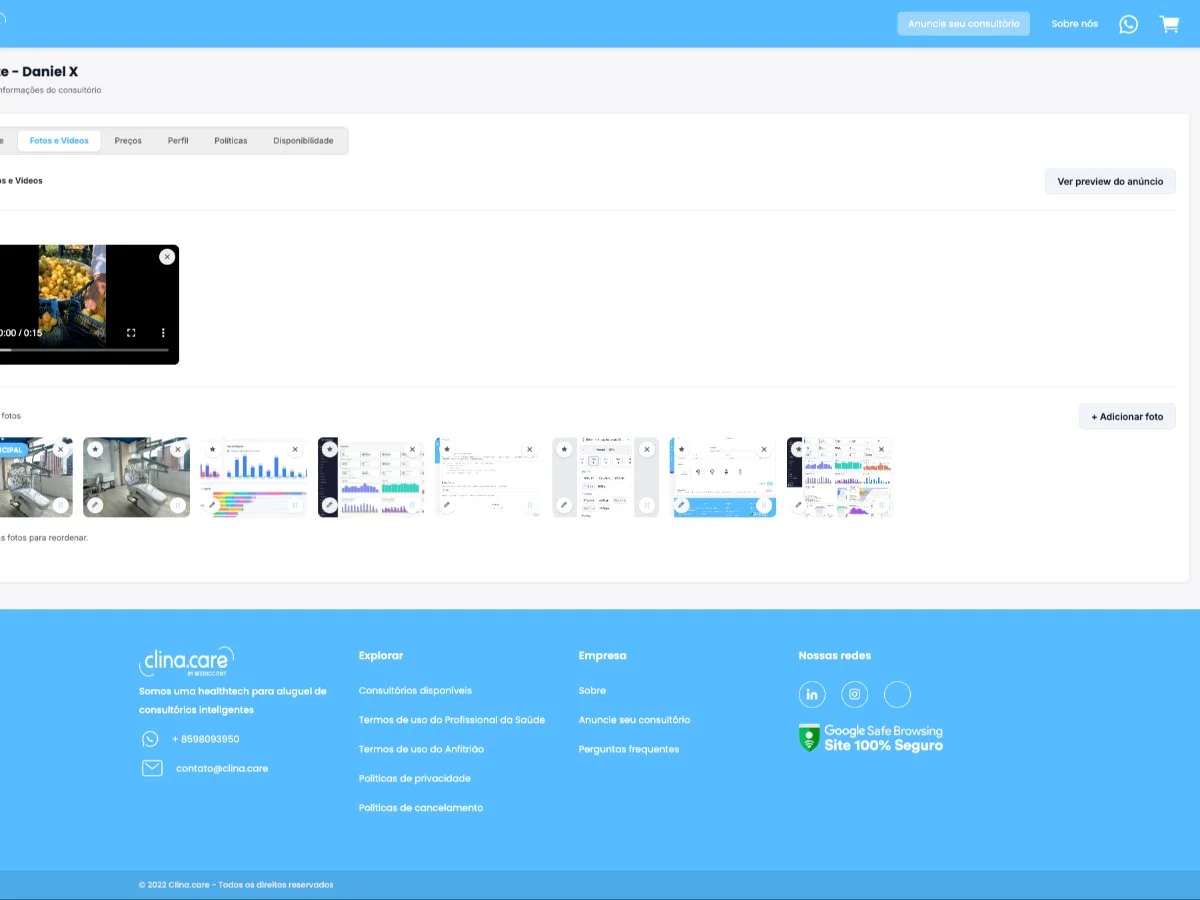Viewport: 1200px width, 900px height.
Task: Click the video progress bar
Action: [x=84, y=350]
